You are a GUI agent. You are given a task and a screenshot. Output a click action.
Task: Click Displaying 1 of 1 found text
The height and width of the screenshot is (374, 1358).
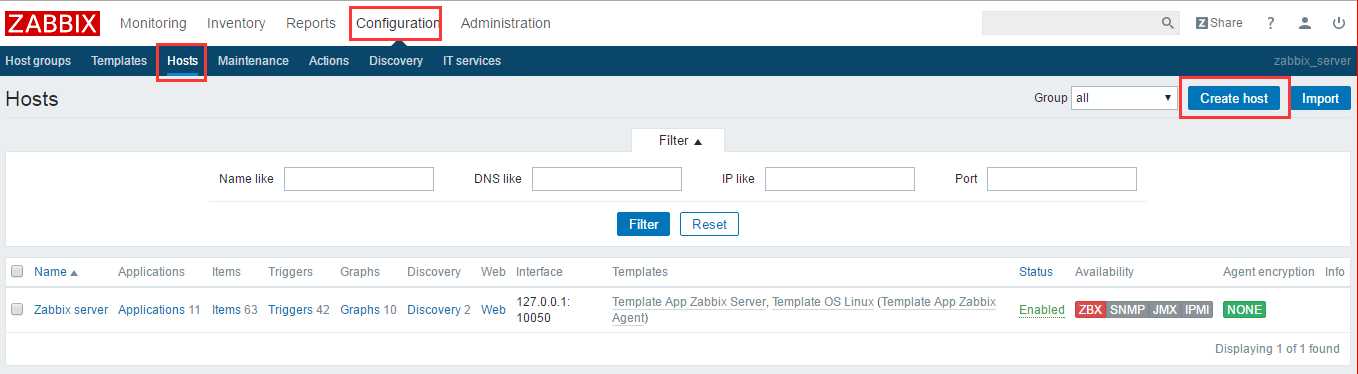[x=1277, y=349]
